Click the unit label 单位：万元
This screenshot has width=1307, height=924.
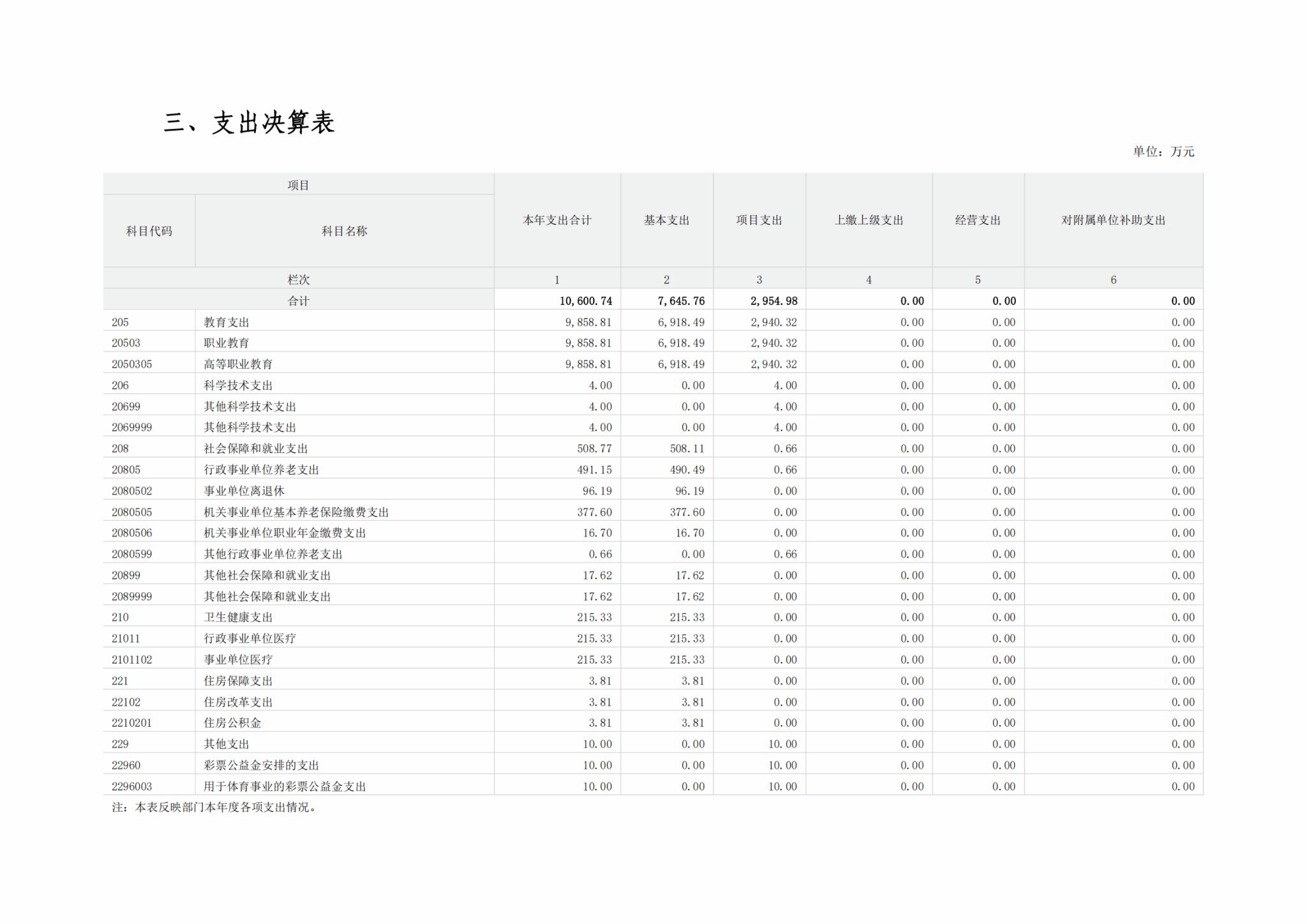(1163, 152)
